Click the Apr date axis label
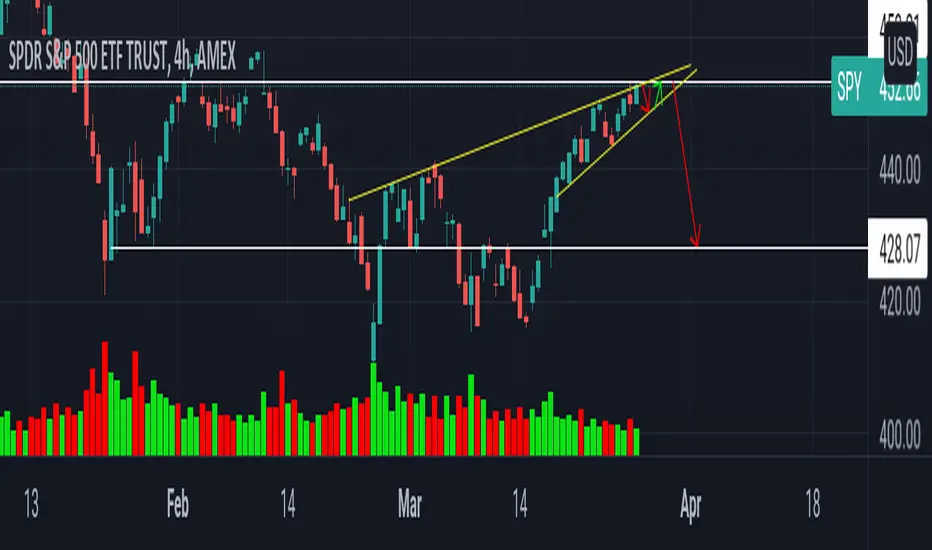The height and width of the screenshot is (550, 932). pyautogui.click(x=691, y=505)
